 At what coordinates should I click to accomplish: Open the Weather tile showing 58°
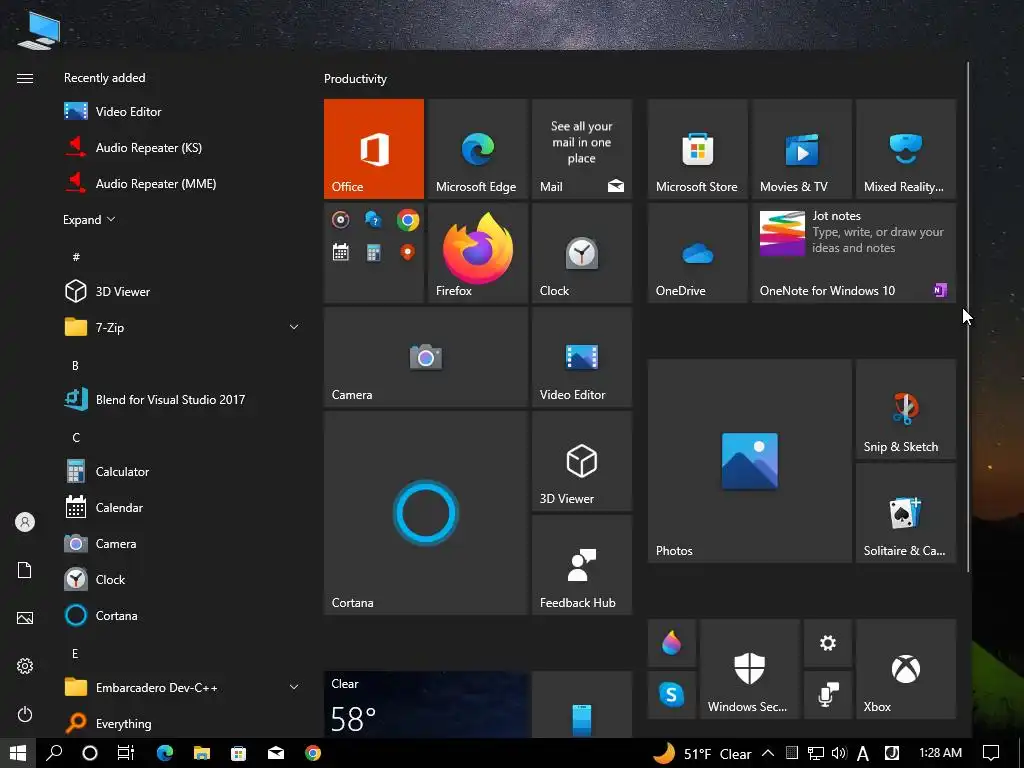426,705
